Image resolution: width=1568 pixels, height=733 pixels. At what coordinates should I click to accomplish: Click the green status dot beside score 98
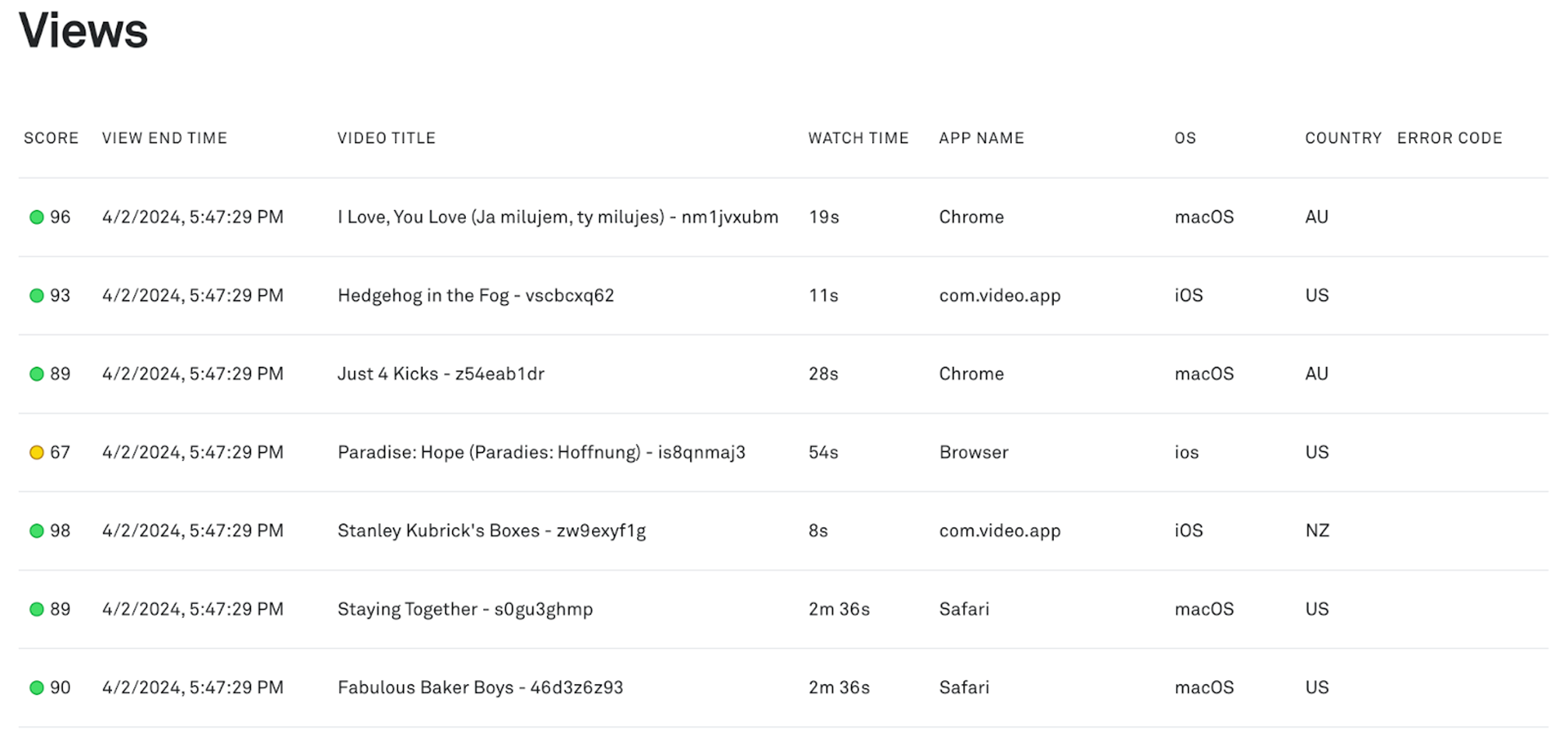click(36, 531)
